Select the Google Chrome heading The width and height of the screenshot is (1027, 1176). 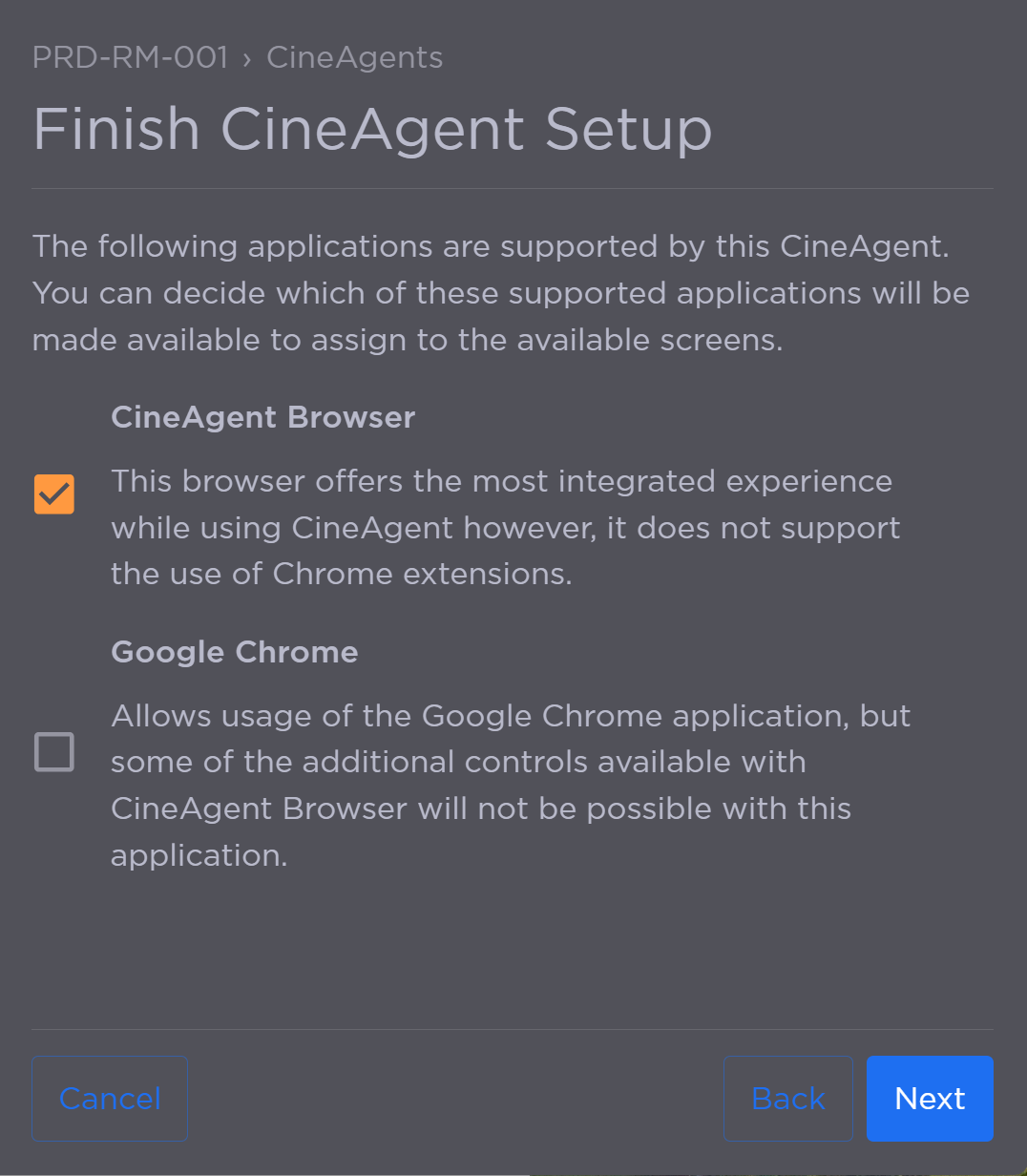pyautogui.click(x=234, y=652)
